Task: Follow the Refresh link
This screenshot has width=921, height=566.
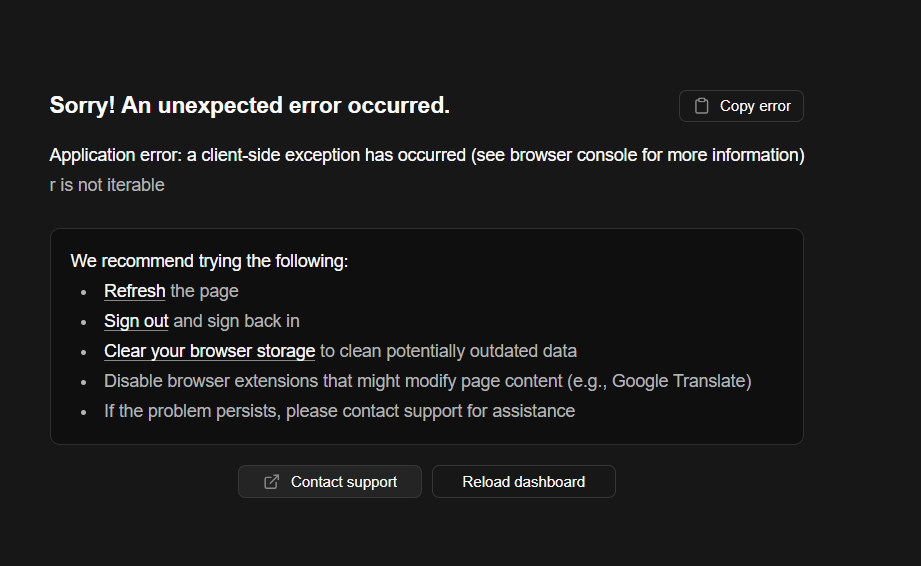Action: tap(135, 291)
